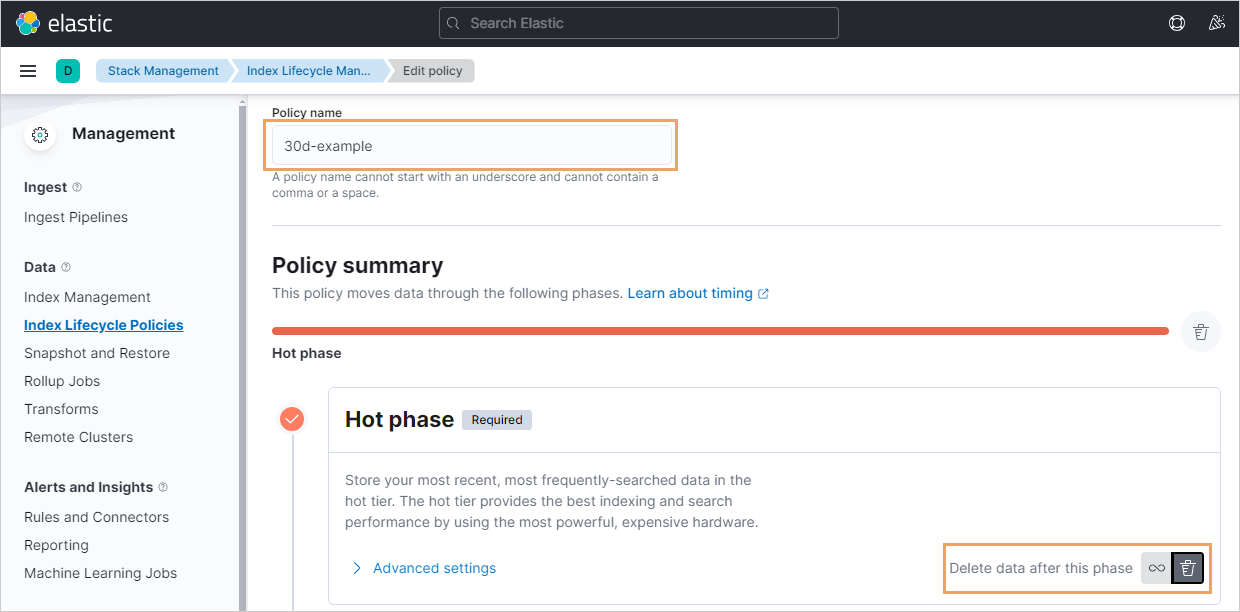
Task: Open the help menu lifebuoy icon
Action: click(x=1177, y=23)
